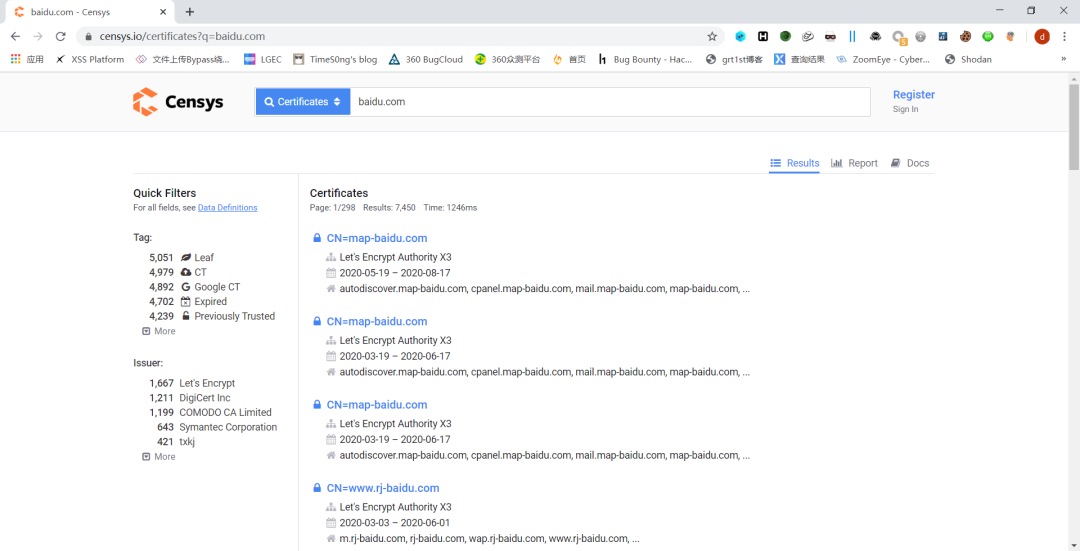The width and height of the screenshot is (1080, 551).
Task: Show more bookmarks with the double chevron
Action: tap(1063, 59)
